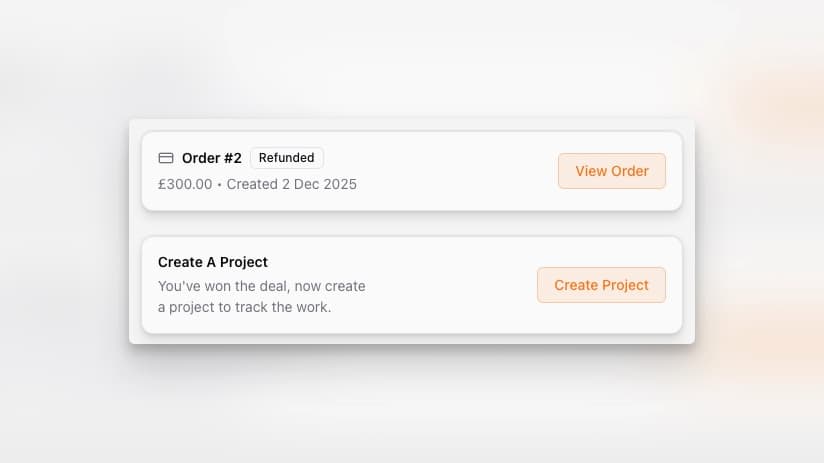Open the order with View Order button

click(611, 171)
